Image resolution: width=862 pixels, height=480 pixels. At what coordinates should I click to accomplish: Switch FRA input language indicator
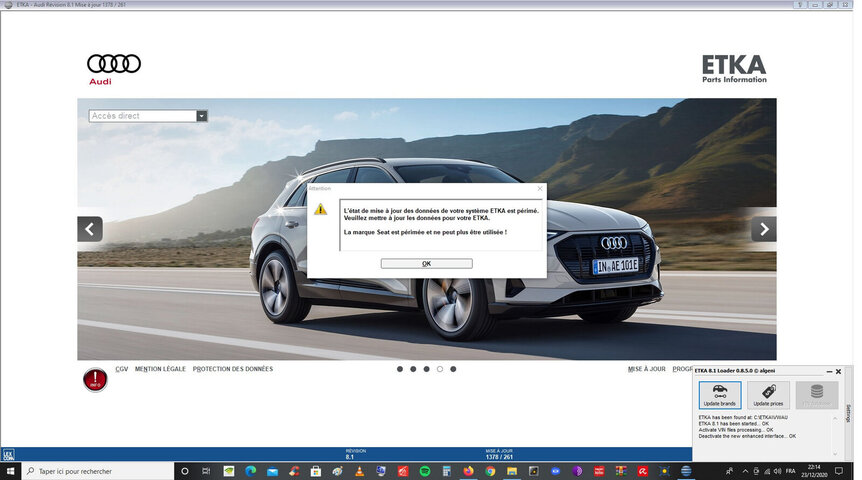(791, 471)
